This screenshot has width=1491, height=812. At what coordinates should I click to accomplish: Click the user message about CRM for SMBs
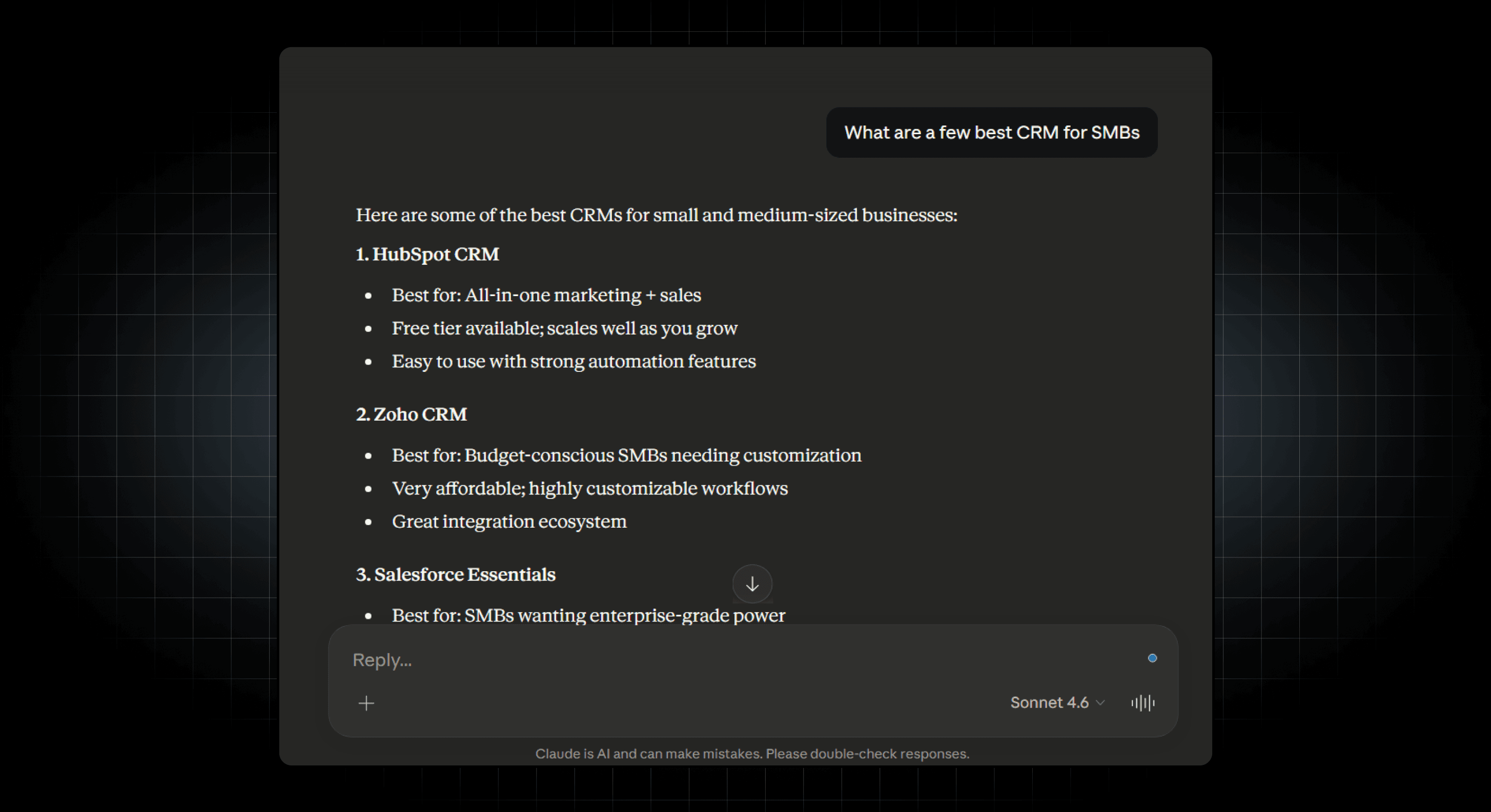coord(991,133)
